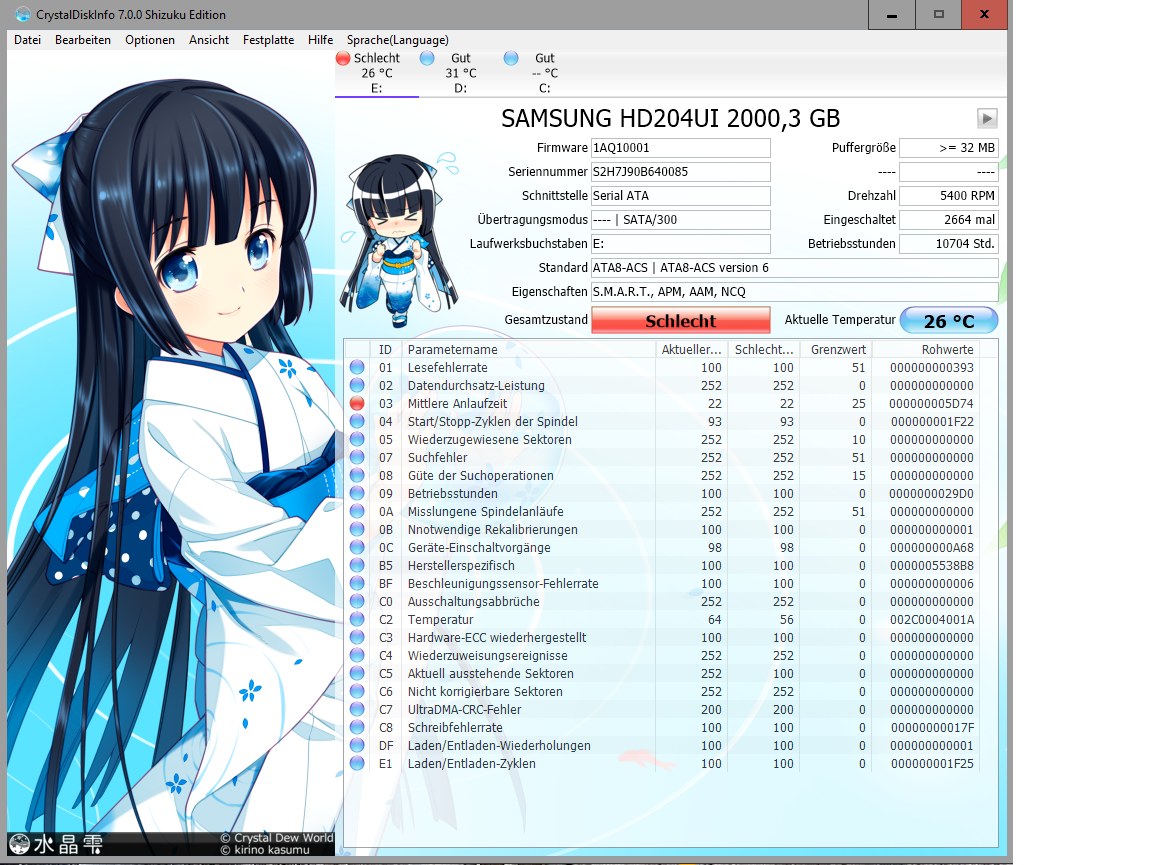This screenshot has height=865, width=1152.
Task: Click the status orb of row 09 Betriebsstunden
Action: coord(357,493)
